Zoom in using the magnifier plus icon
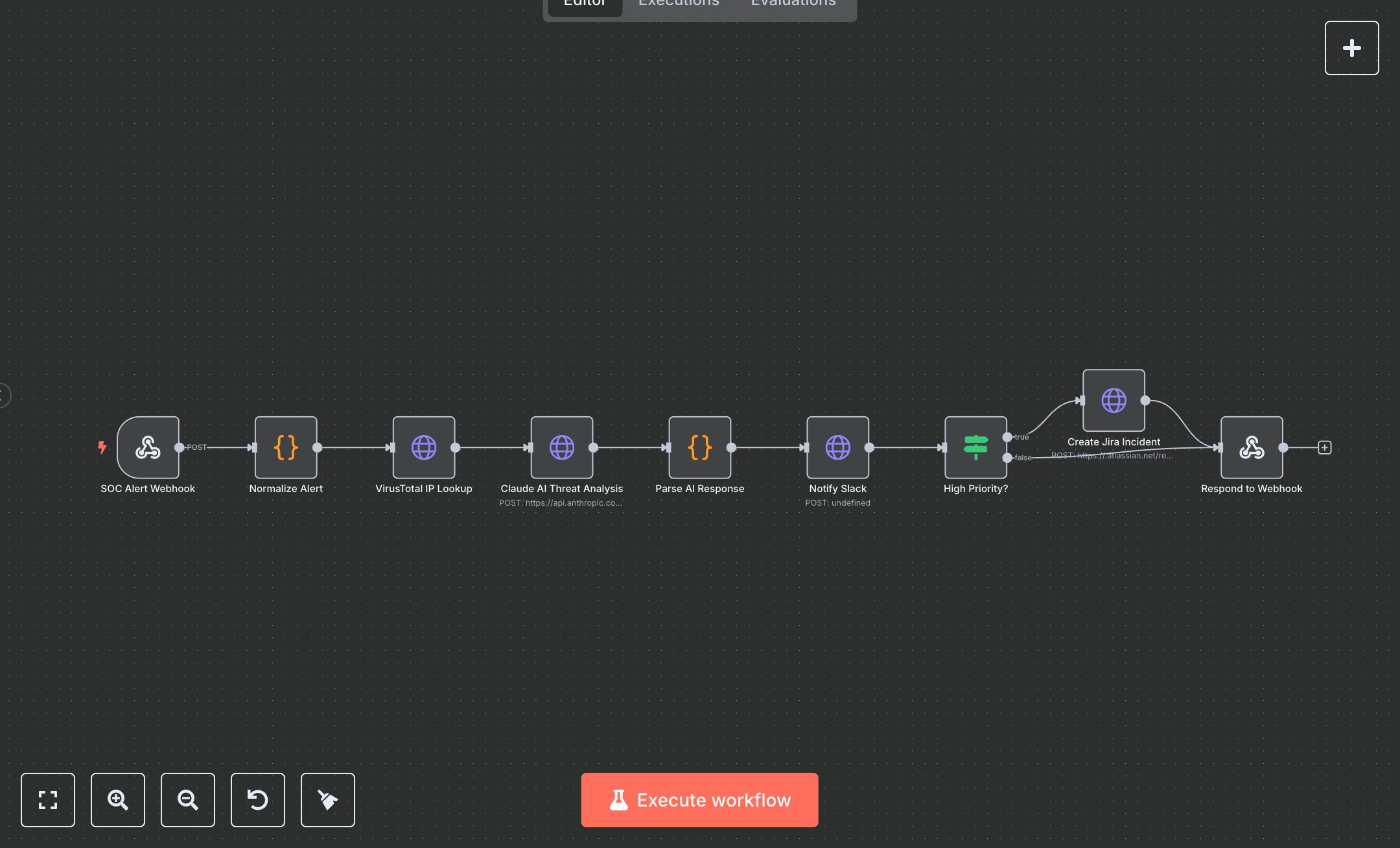 [x=118, y=800]
